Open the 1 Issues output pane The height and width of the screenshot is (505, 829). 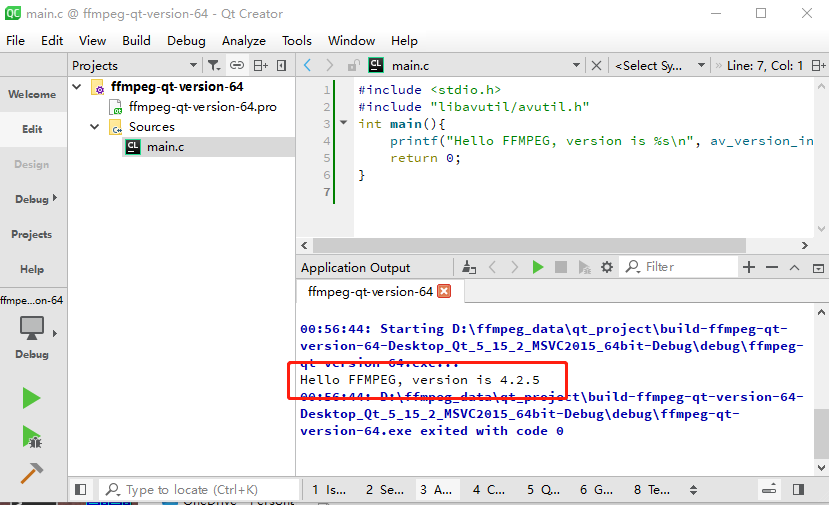[x=329, y=490]
